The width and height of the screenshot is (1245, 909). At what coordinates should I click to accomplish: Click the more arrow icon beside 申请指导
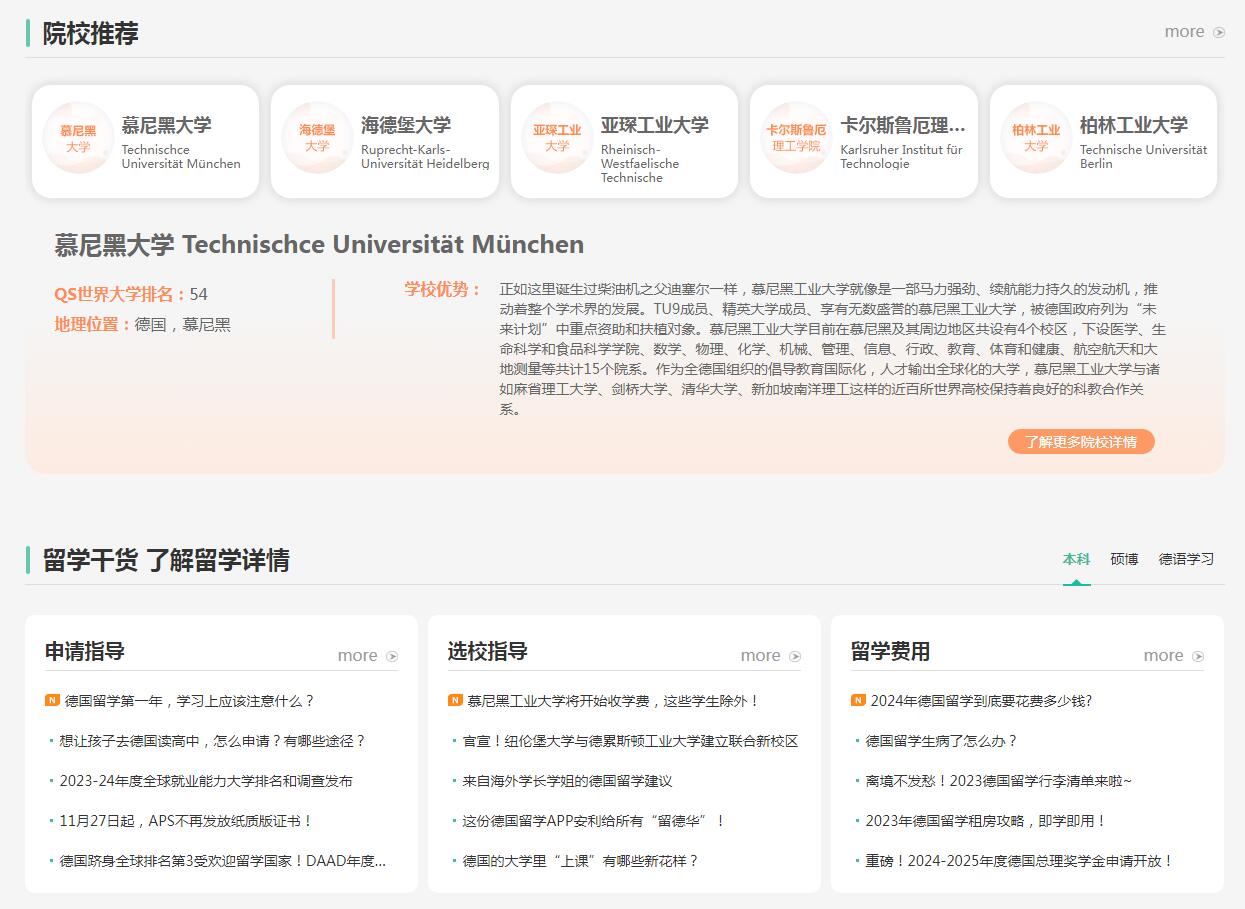coord(392,656)
